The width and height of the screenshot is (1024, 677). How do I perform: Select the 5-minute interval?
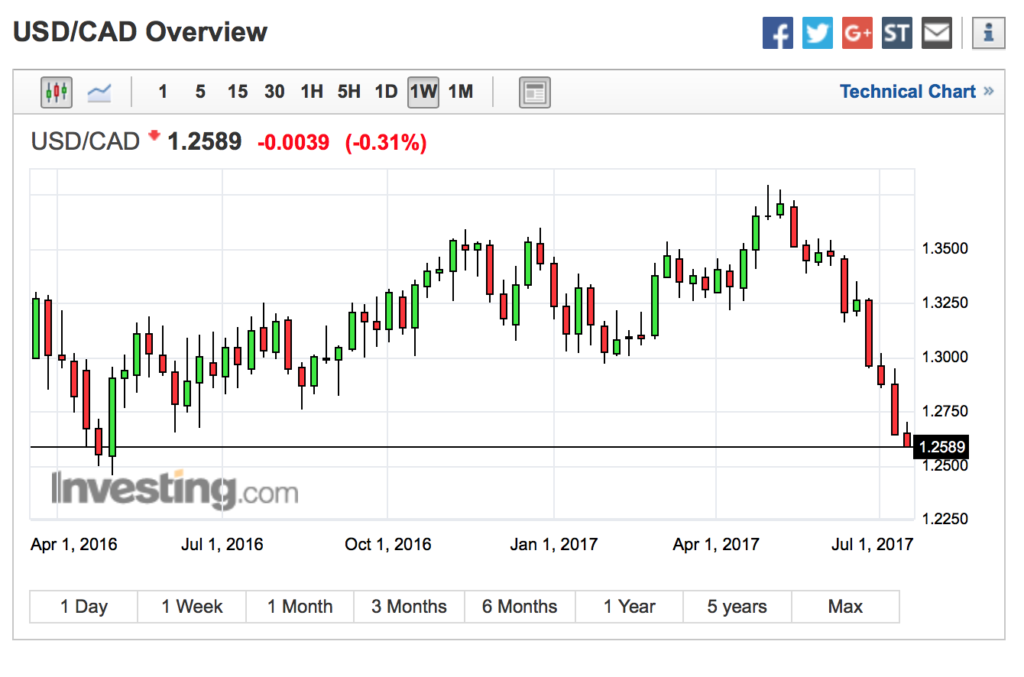(x=200, y=92)
